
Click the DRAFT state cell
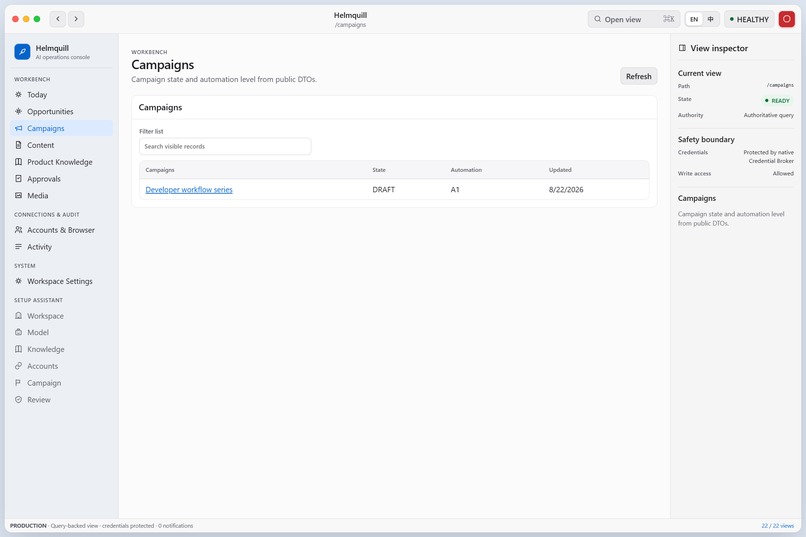click(383, 190)
